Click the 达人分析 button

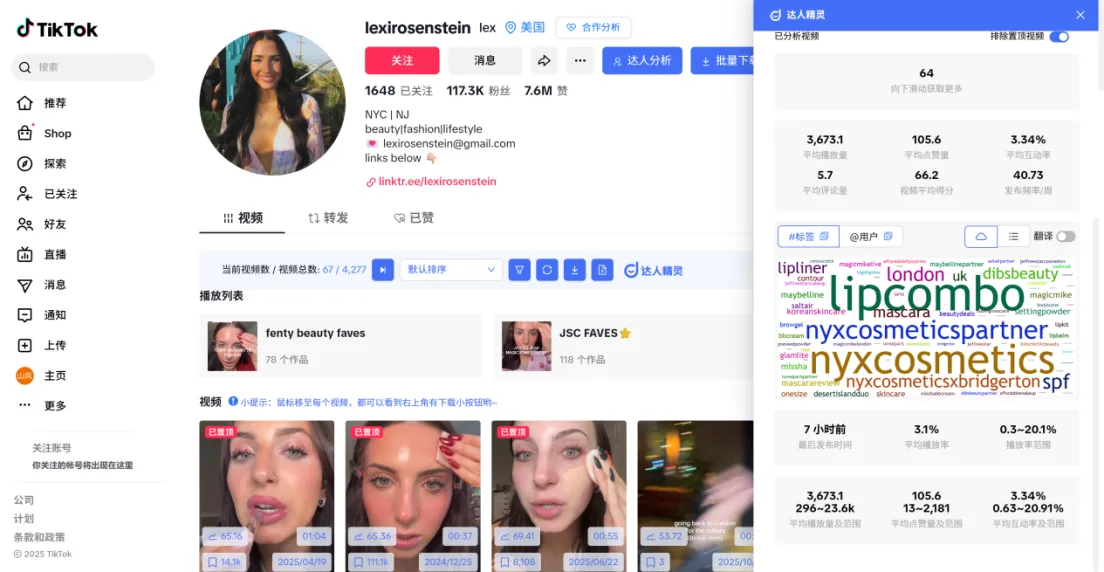tap(642, 61)
